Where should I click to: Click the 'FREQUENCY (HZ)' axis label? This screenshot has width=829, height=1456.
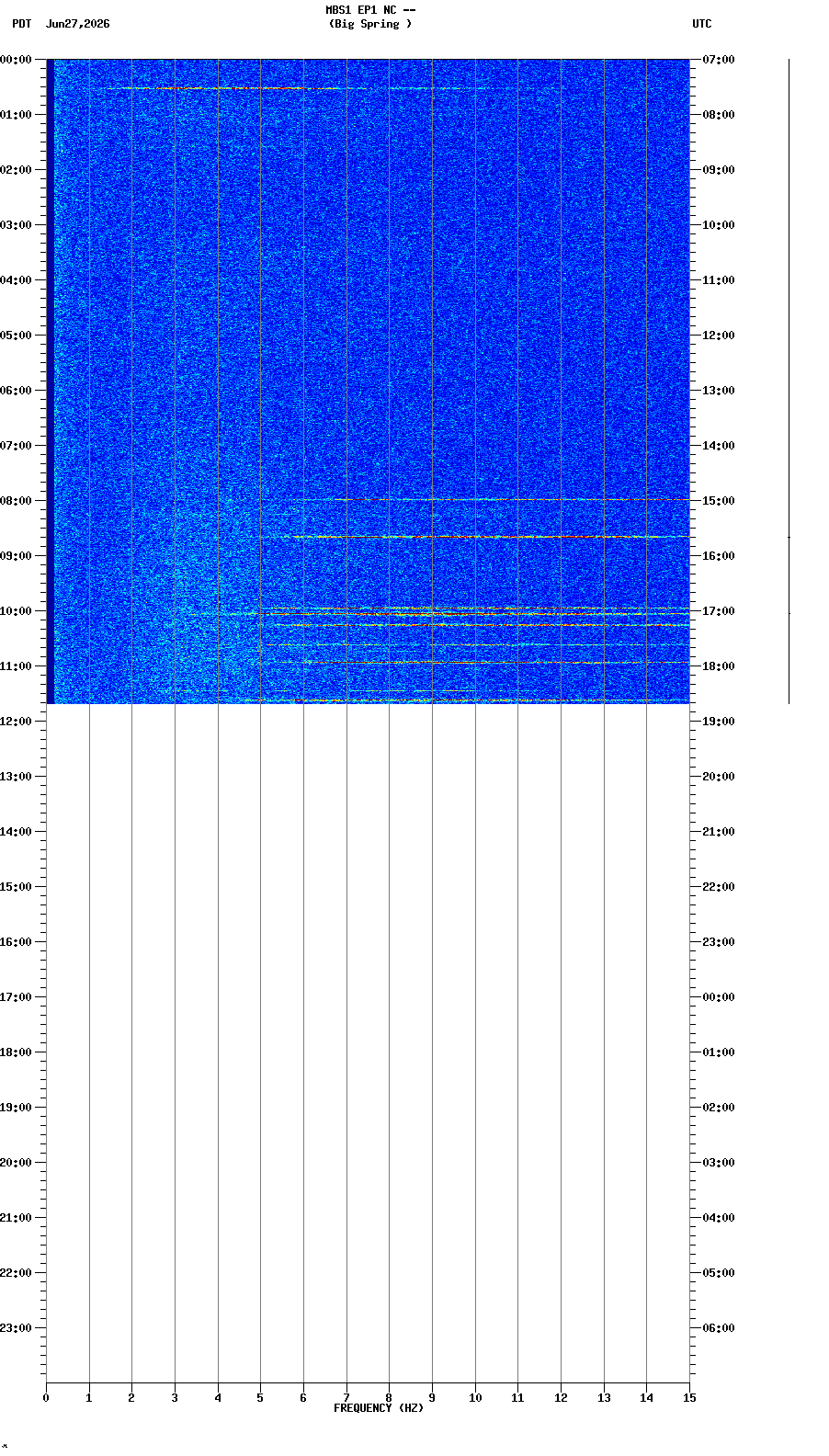click(379, 1408)
